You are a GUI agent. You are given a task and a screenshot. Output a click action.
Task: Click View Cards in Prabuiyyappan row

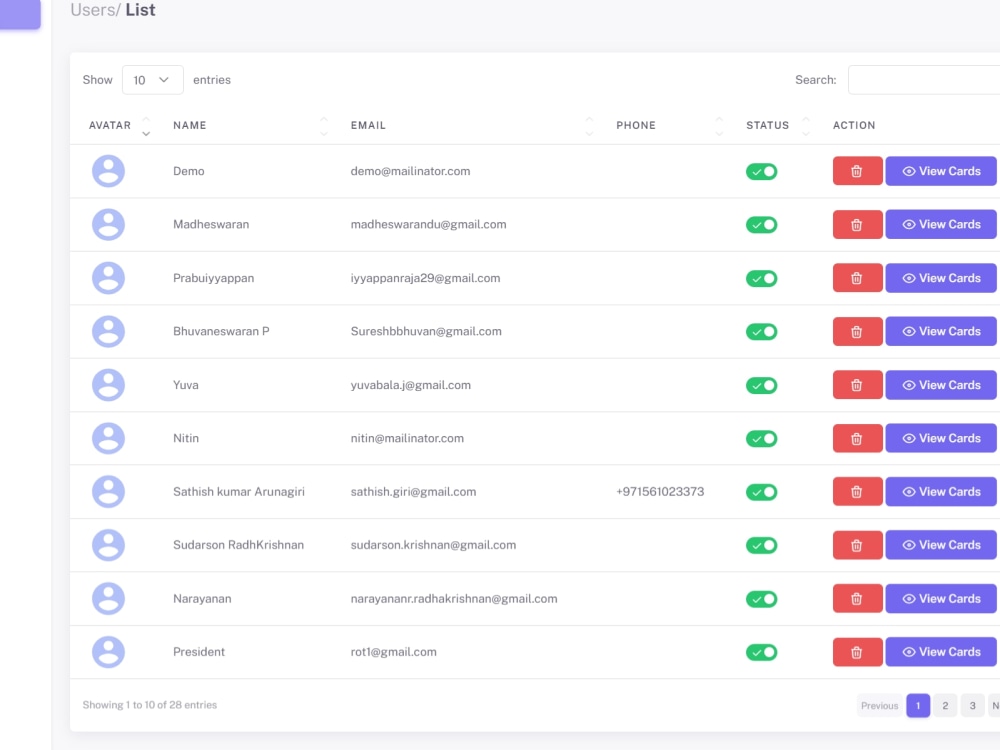point(941,278)
